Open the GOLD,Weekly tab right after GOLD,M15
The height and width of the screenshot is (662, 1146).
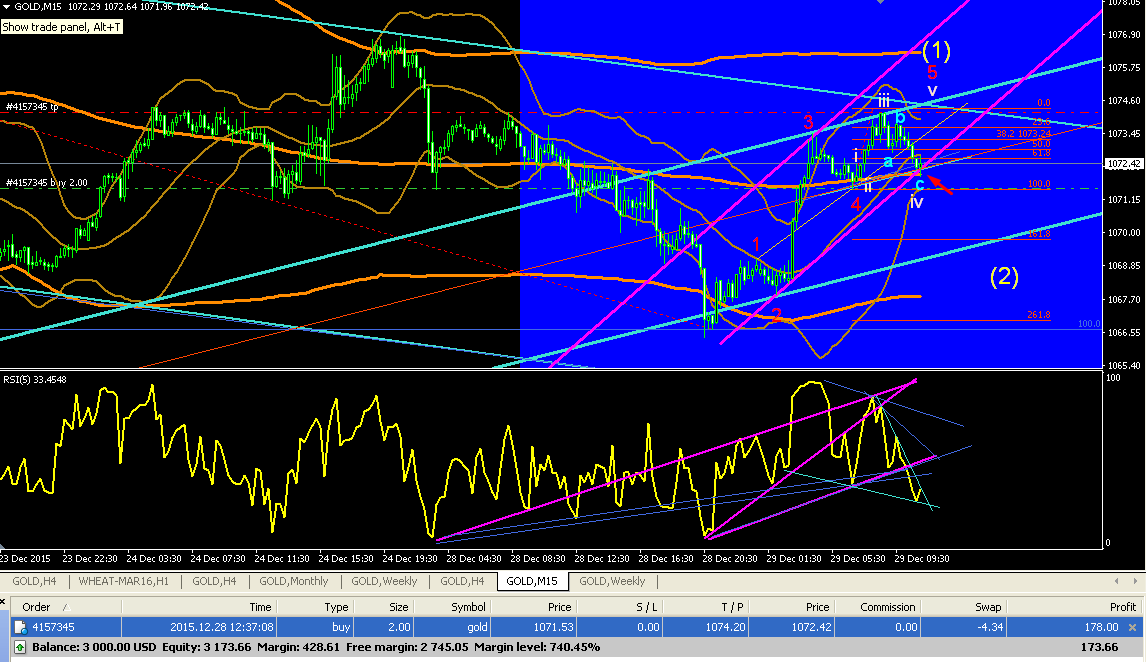coord(612,581)
